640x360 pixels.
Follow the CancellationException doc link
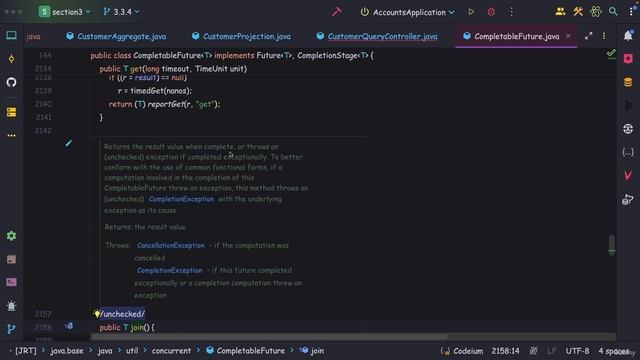tap(171, 245)
